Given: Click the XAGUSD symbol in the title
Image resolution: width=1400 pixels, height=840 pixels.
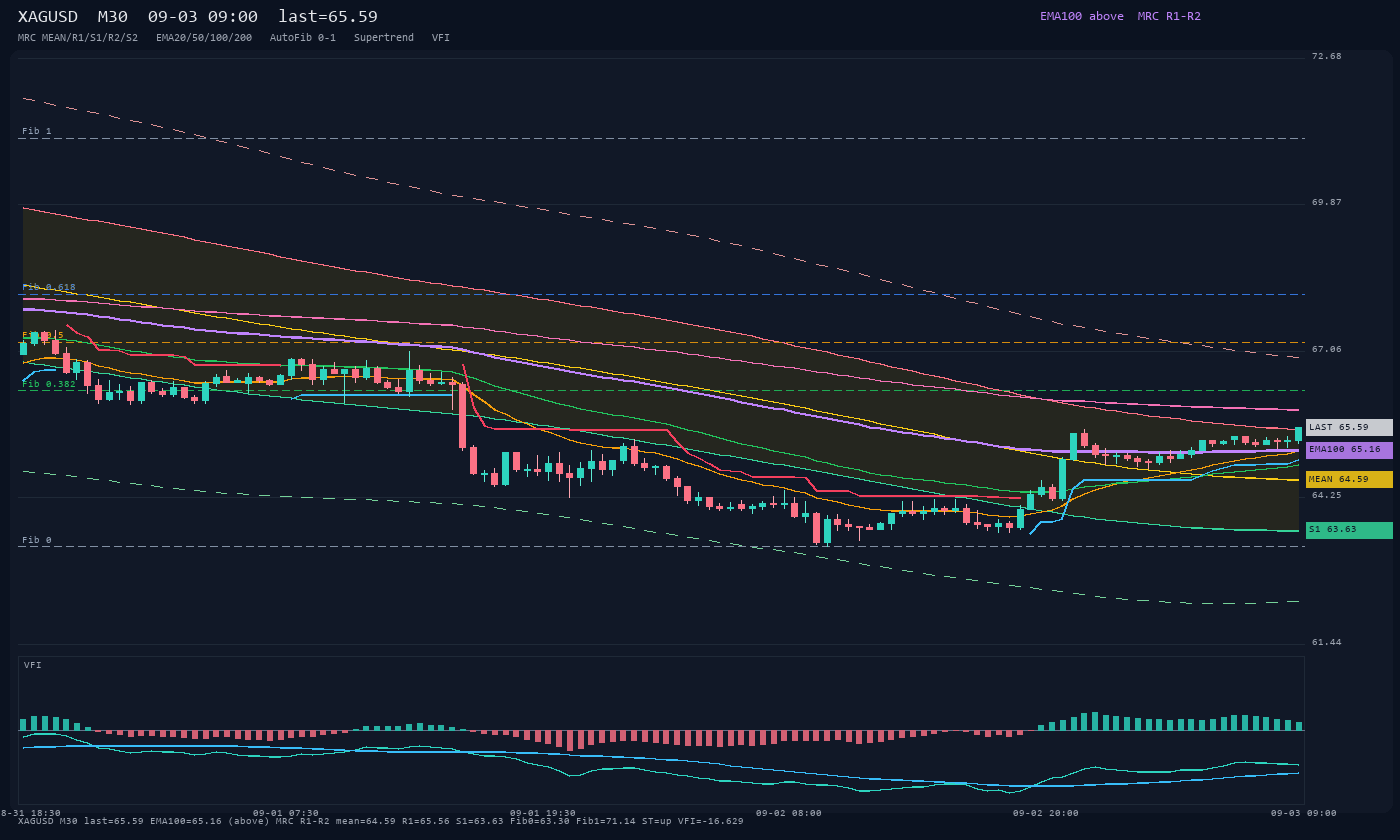Looking at the screenshot, I should [x=47, y=17].
